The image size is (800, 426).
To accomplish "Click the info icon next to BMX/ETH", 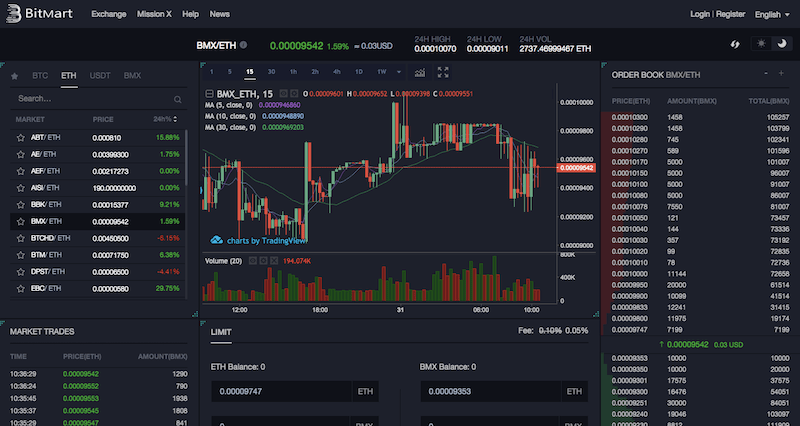I will (x=243, y=45).
